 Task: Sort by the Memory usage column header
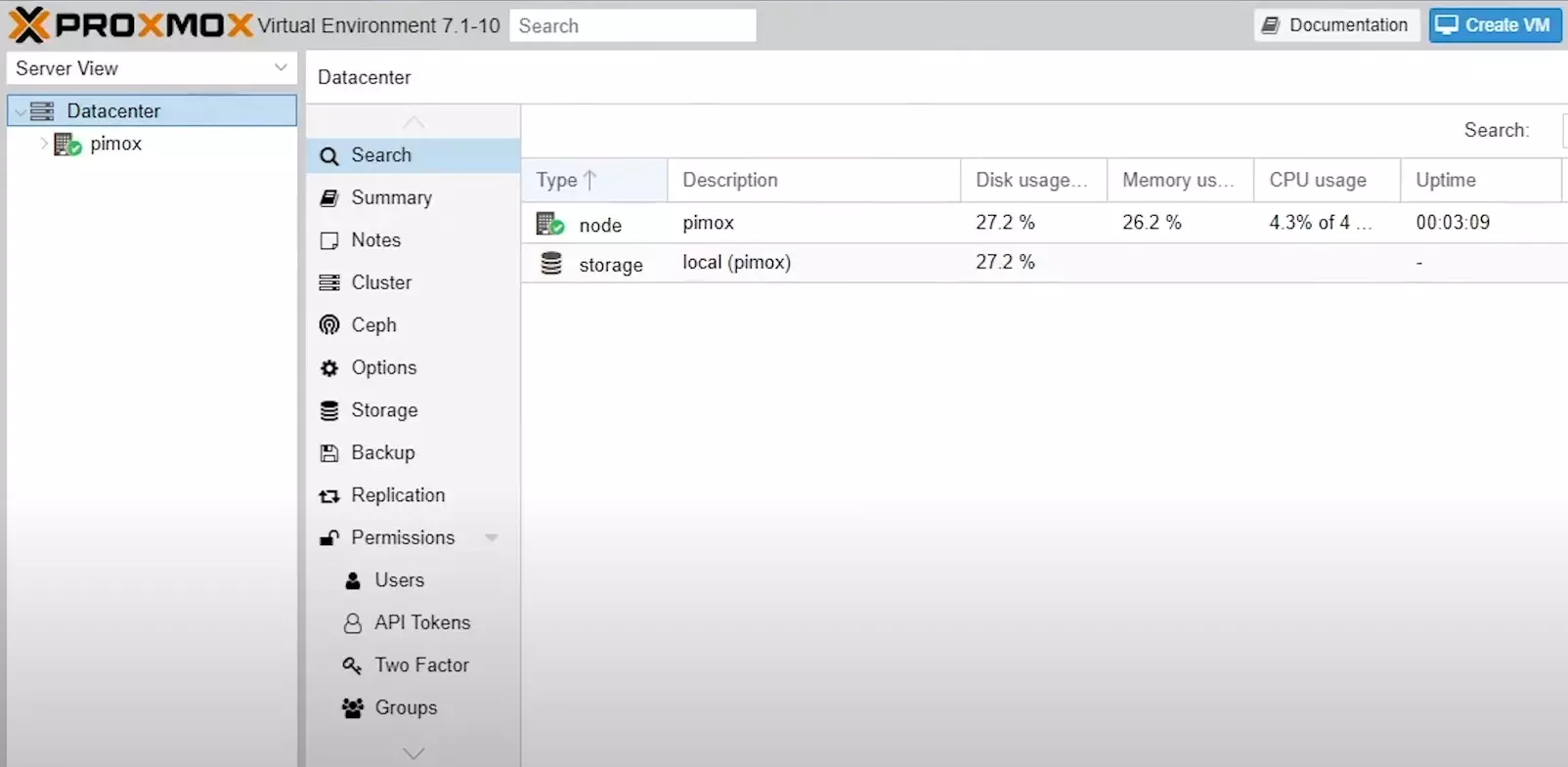tap(1181, 180)
